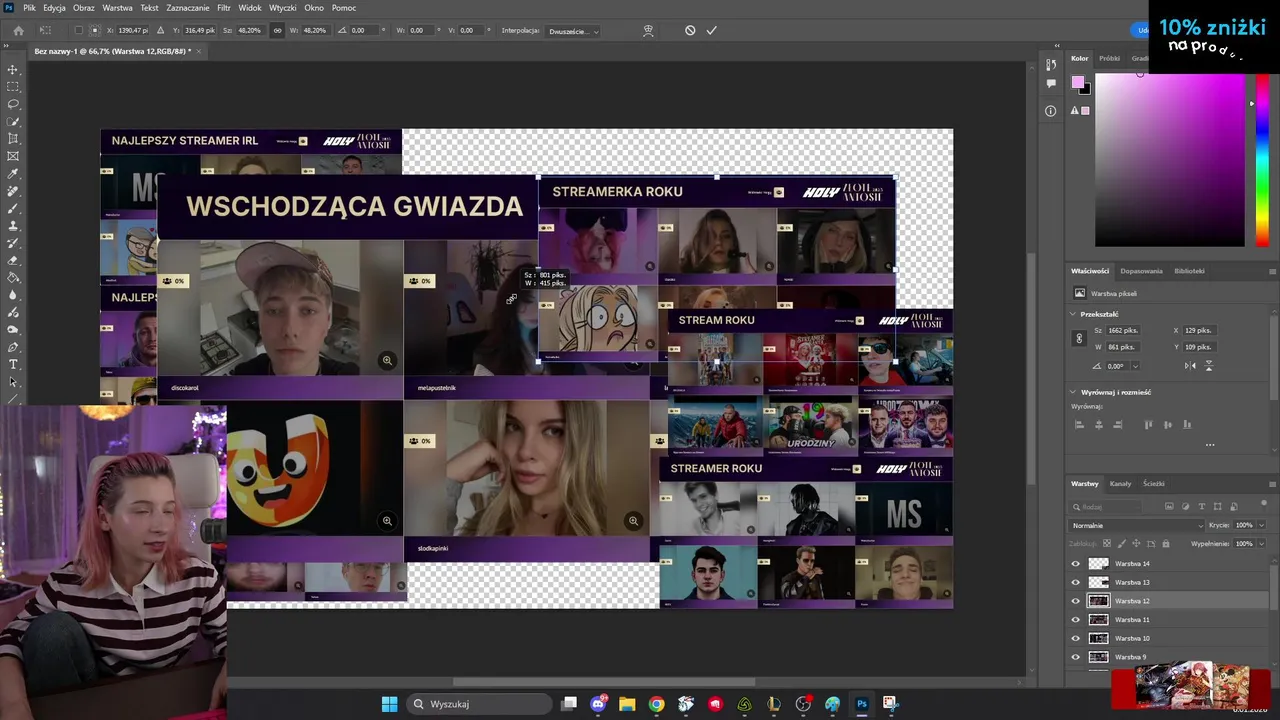
Task: Commit the transform with the checkmark
Action: [x=712, y=30]
